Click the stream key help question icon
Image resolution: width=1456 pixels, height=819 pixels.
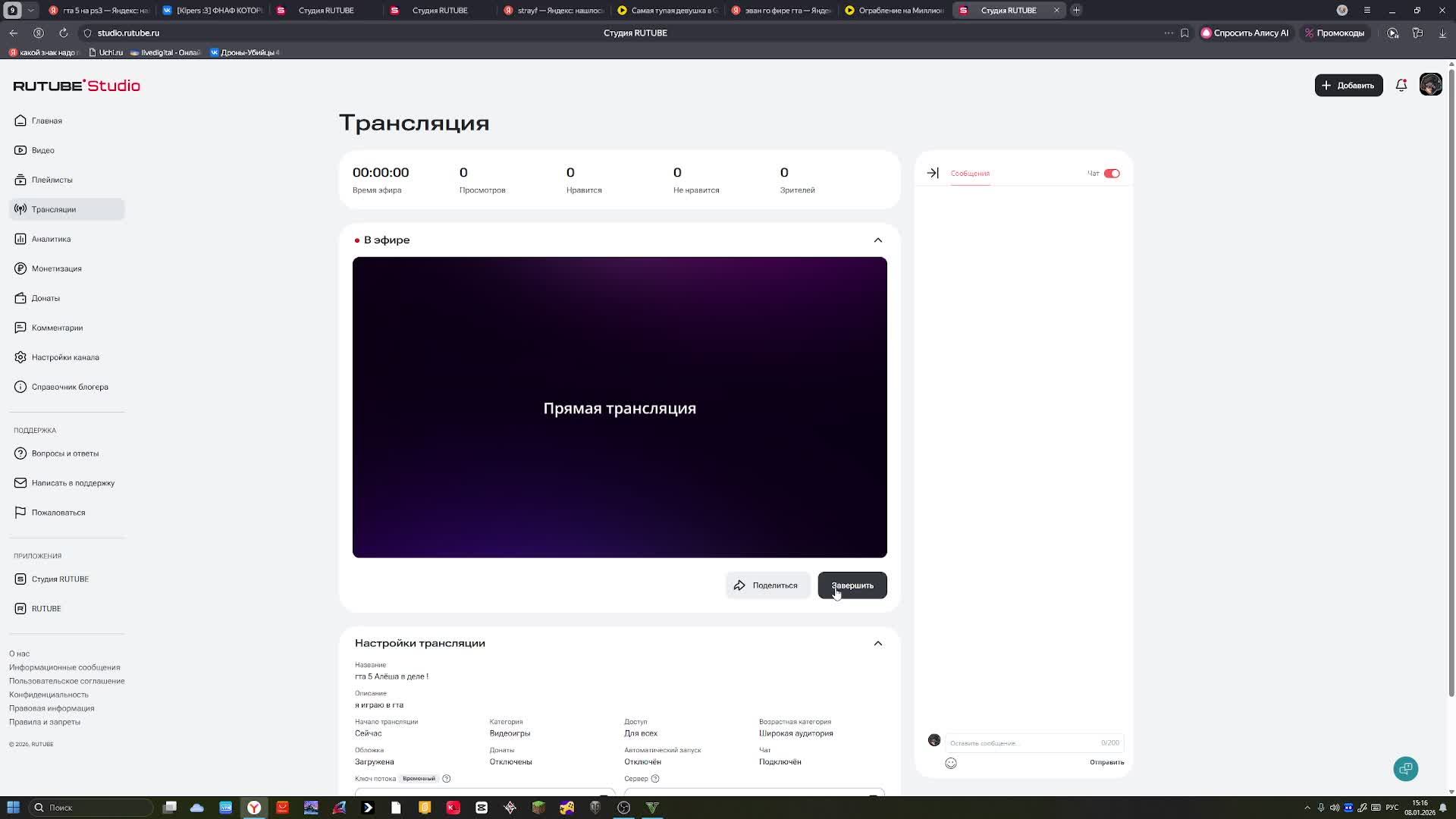(x=447, y=779)
